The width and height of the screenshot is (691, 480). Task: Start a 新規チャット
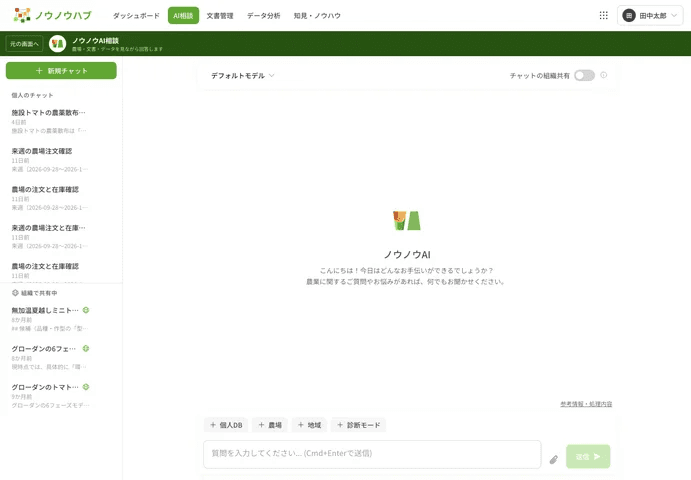(61, 71)
